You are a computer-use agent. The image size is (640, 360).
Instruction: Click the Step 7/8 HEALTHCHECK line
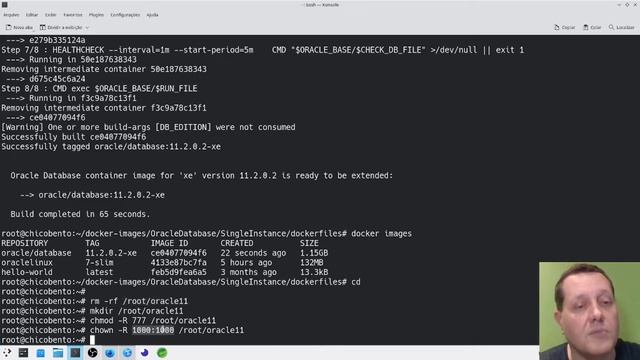[262, 50]
